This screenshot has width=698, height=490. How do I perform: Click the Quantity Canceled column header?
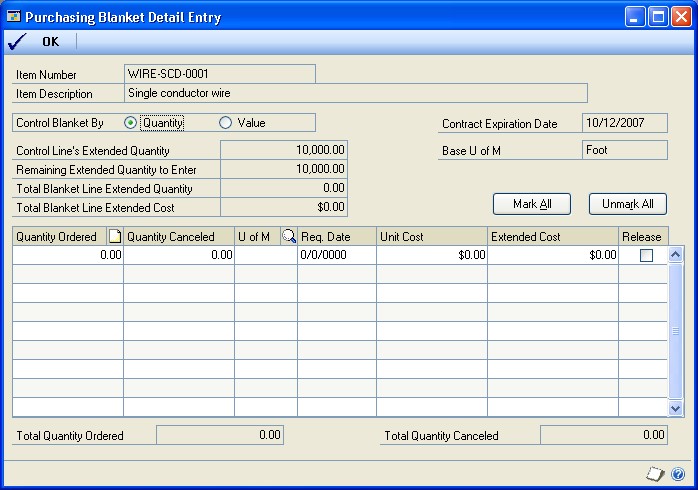tap(179, 236)
